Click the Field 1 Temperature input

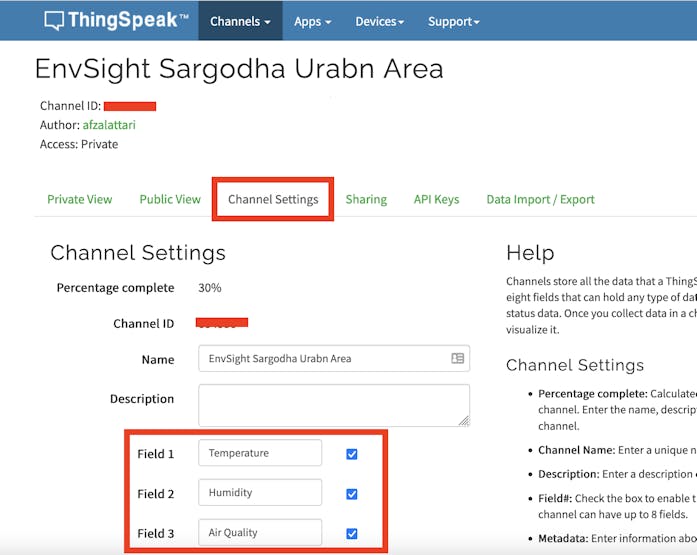pos(260,453)
